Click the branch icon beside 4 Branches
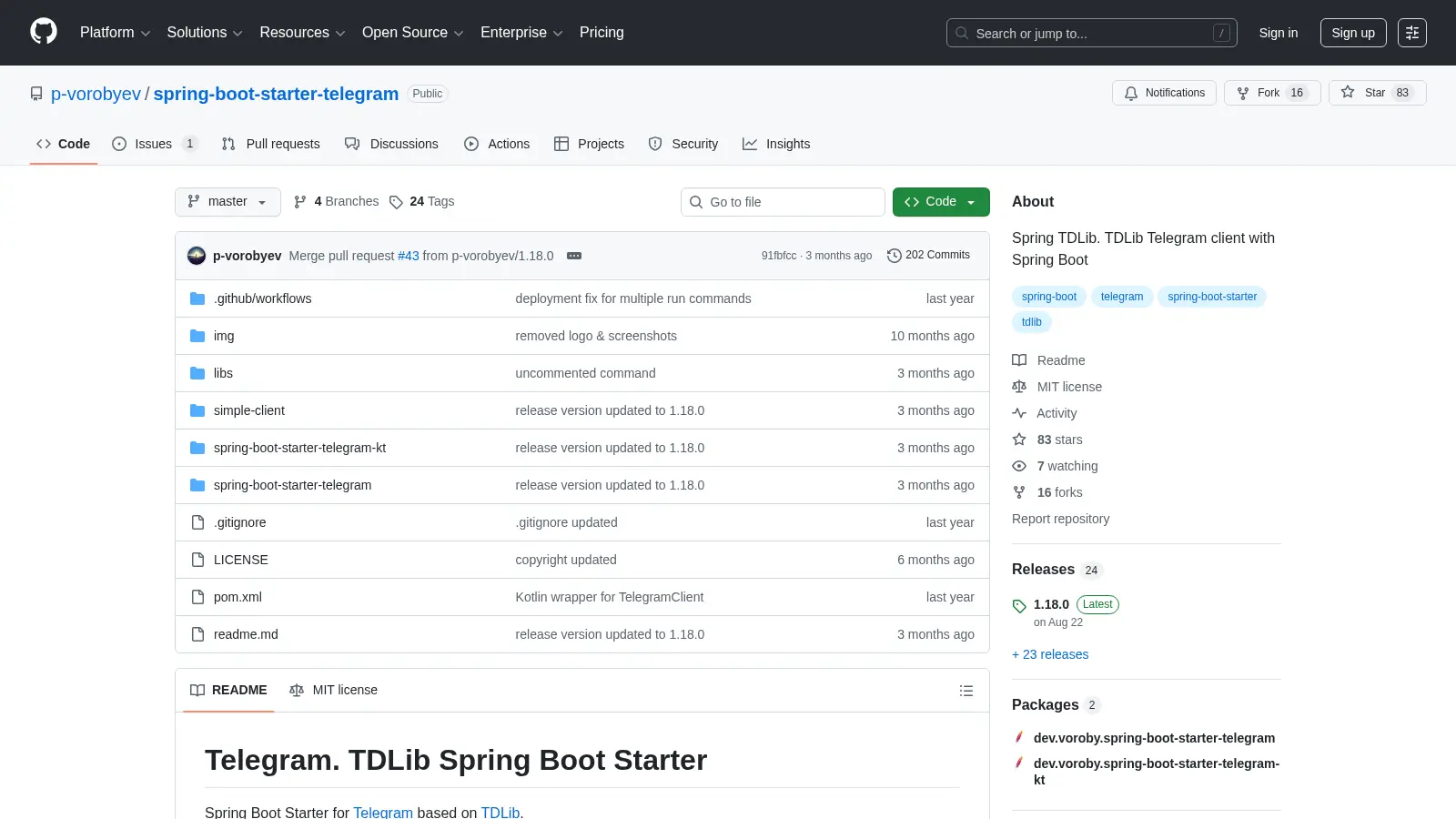 pos(300,202)
